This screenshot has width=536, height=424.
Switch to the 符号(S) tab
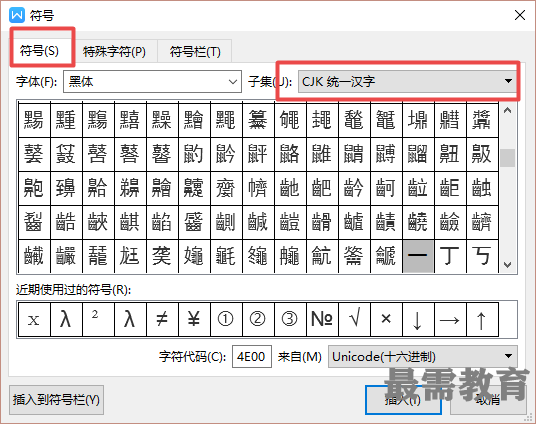(42, 51)
